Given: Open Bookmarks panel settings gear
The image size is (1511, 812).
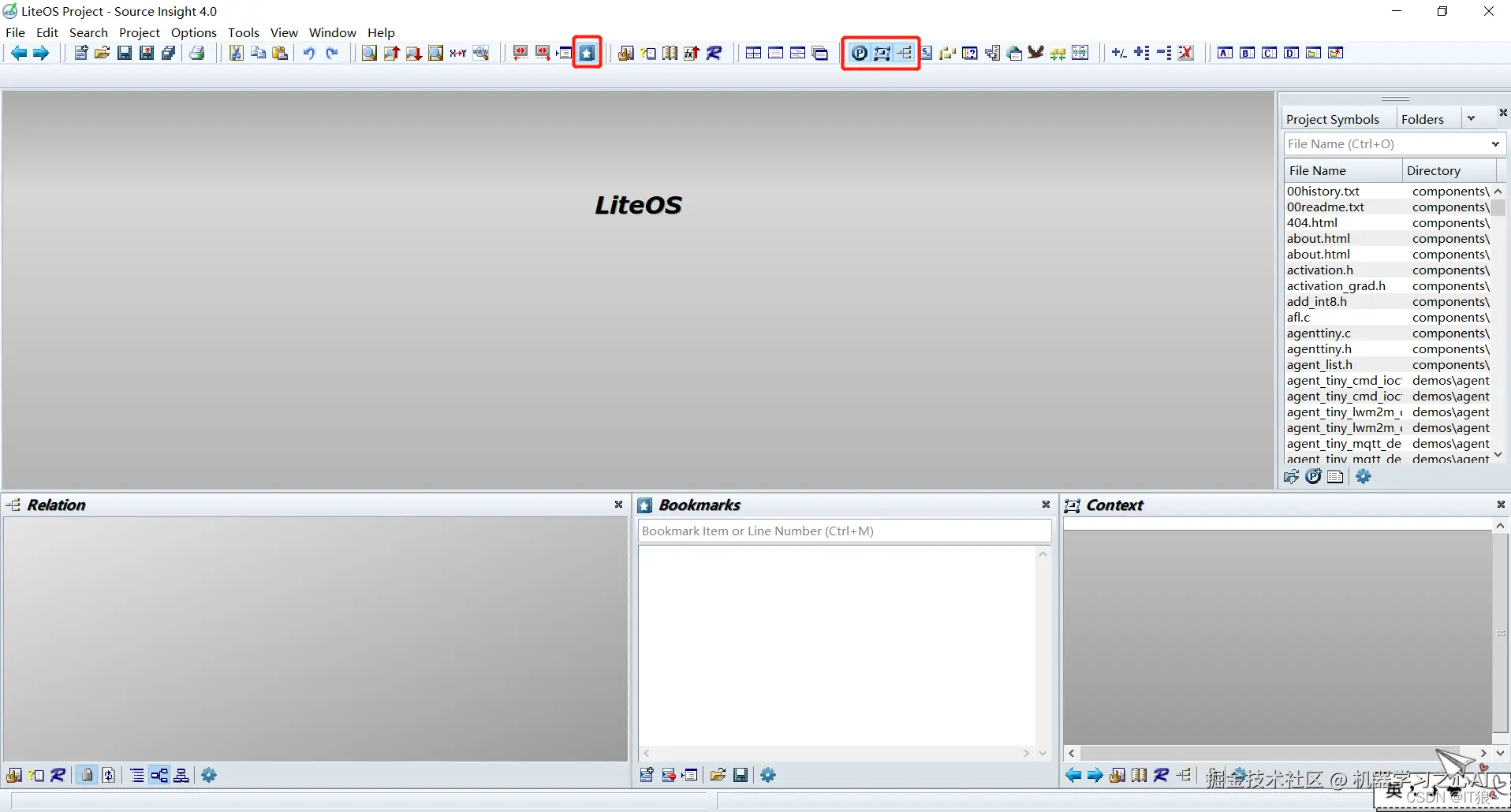Looking at the screenshot, I should click(x=768, y=775).
